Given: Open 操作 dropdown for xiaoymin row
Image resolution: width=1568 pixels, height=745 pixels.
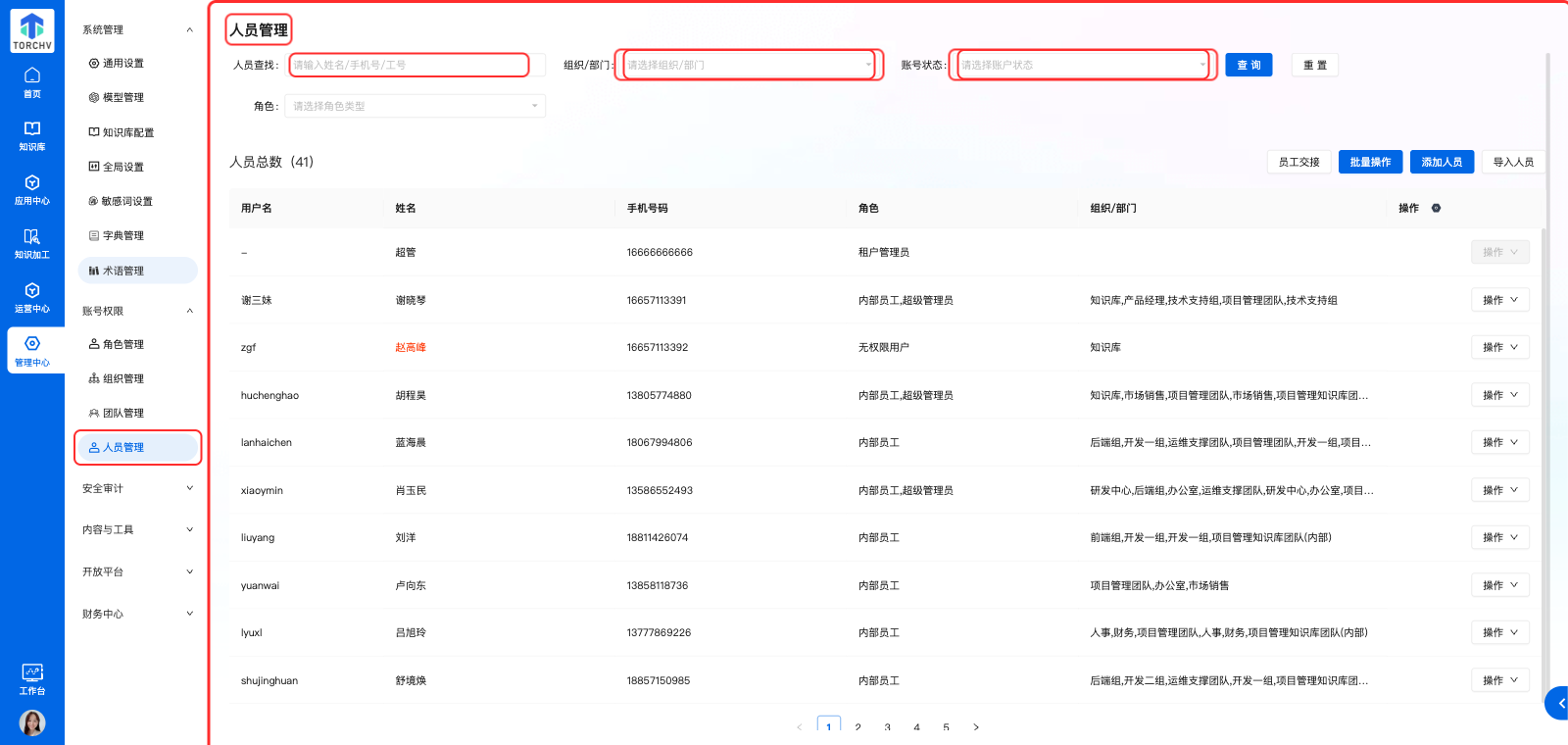Looking at the screenshot, I should pyautogui.click(x=1499, y=490).
